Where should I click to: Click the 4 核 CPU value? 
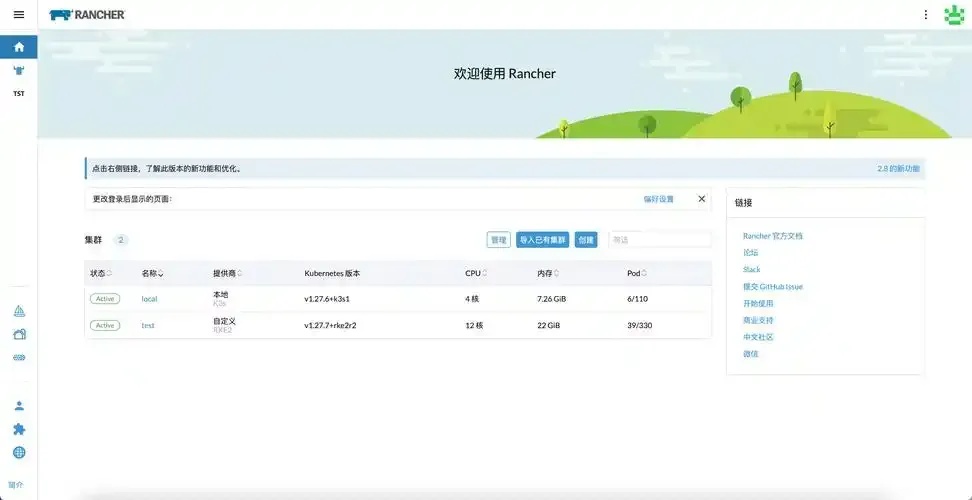tap(472, 299)
